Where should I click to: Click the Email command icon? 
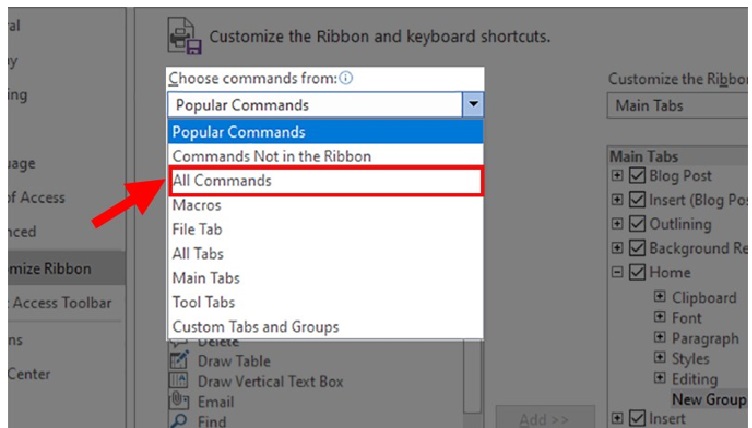tap(180, 401)
